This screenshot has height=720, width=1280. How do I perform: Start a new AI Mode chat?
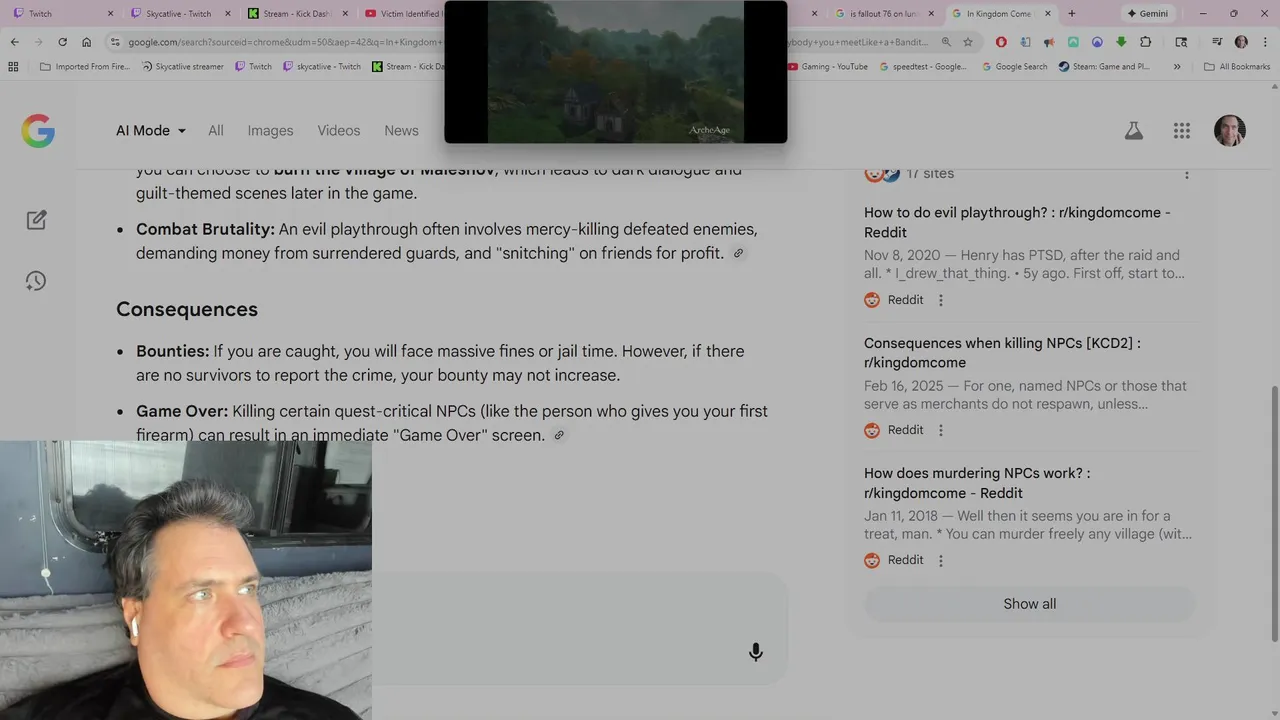coord(37,220)
